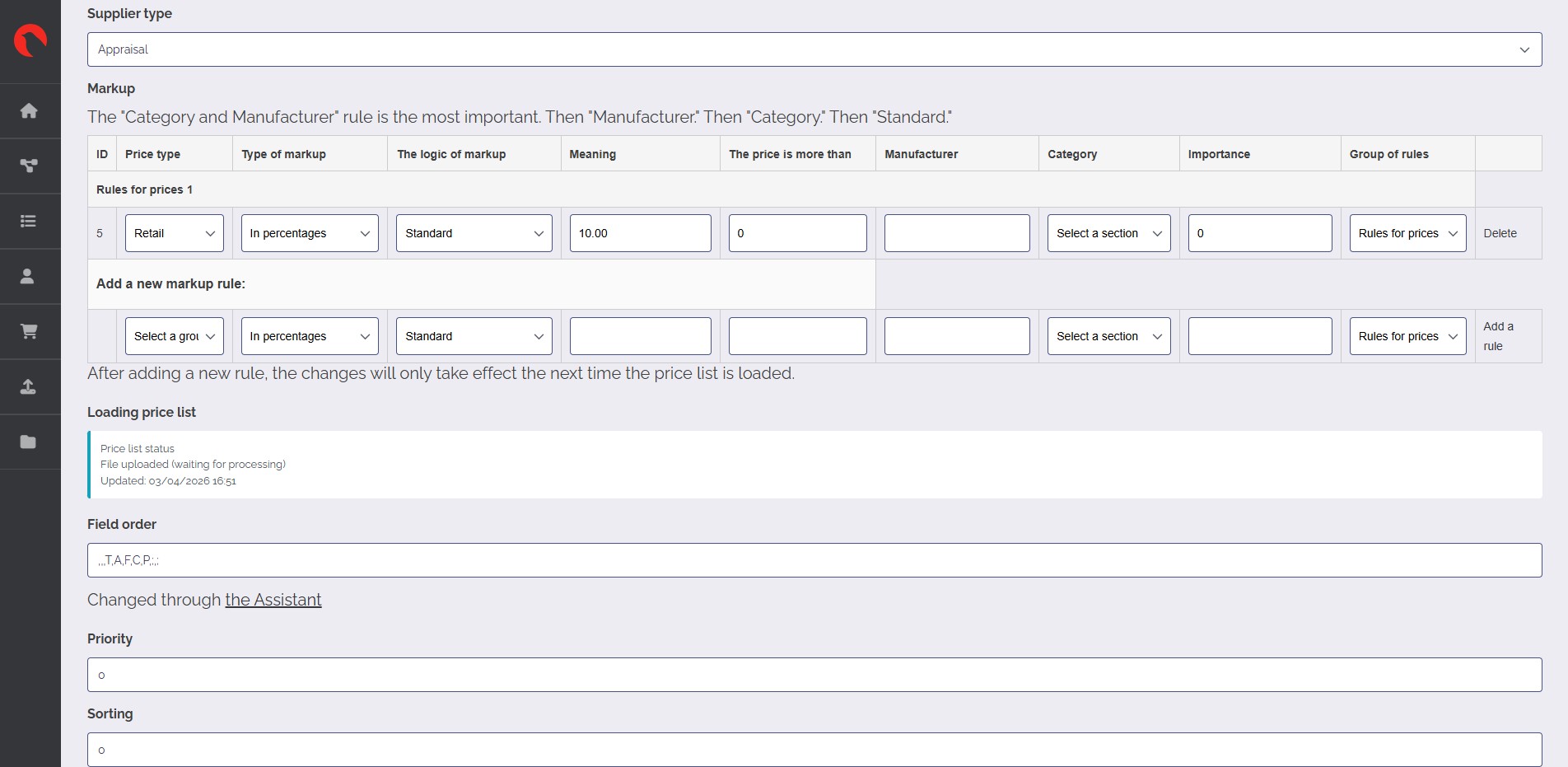Image resolution: width=1568 pixels, height=767 pixels.
Task: Expand the Supplier type dropdown
Action: 814,49
